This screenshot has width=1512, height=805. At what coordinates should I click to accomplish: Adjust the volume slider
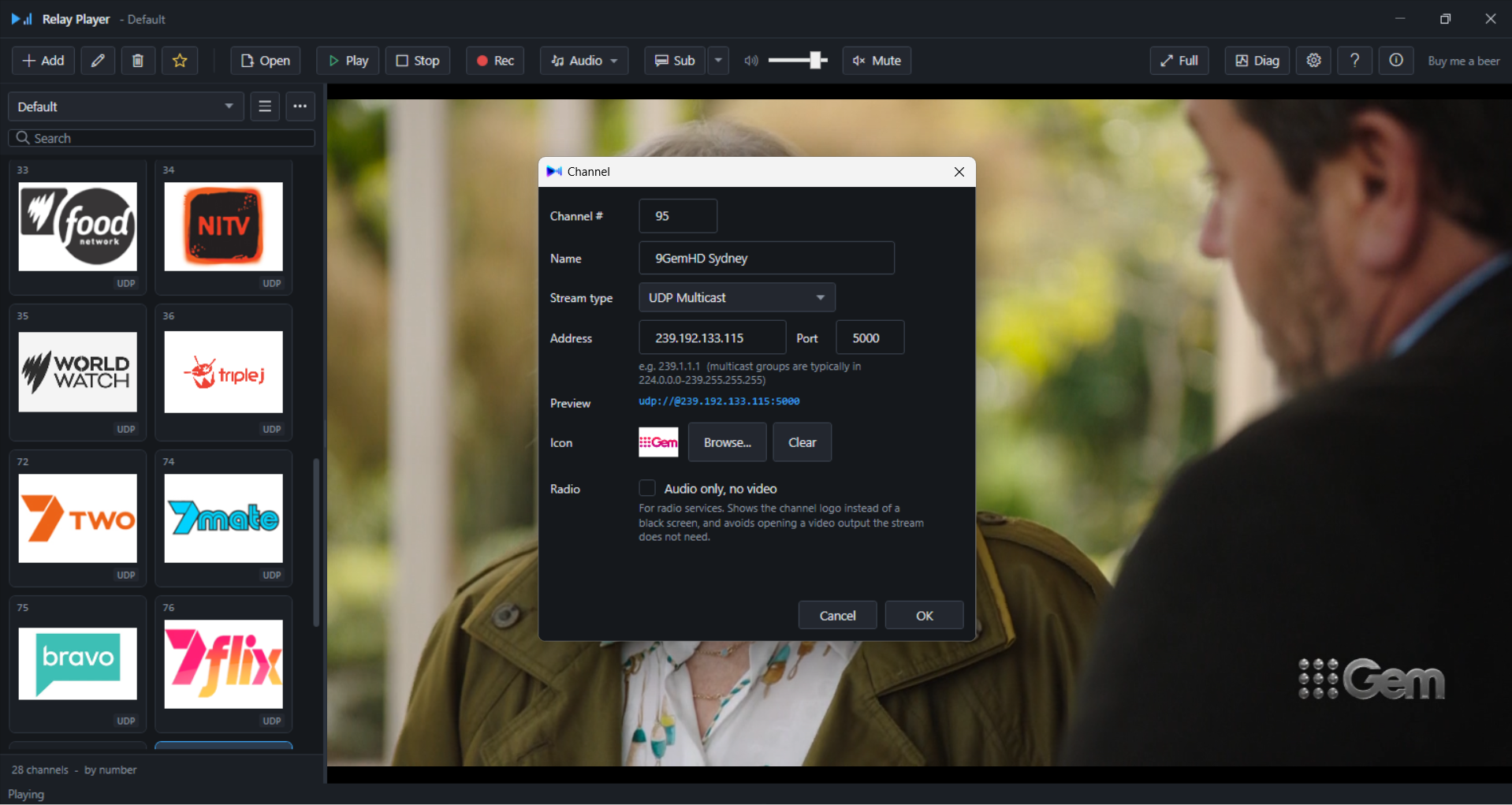coord(798,61)
